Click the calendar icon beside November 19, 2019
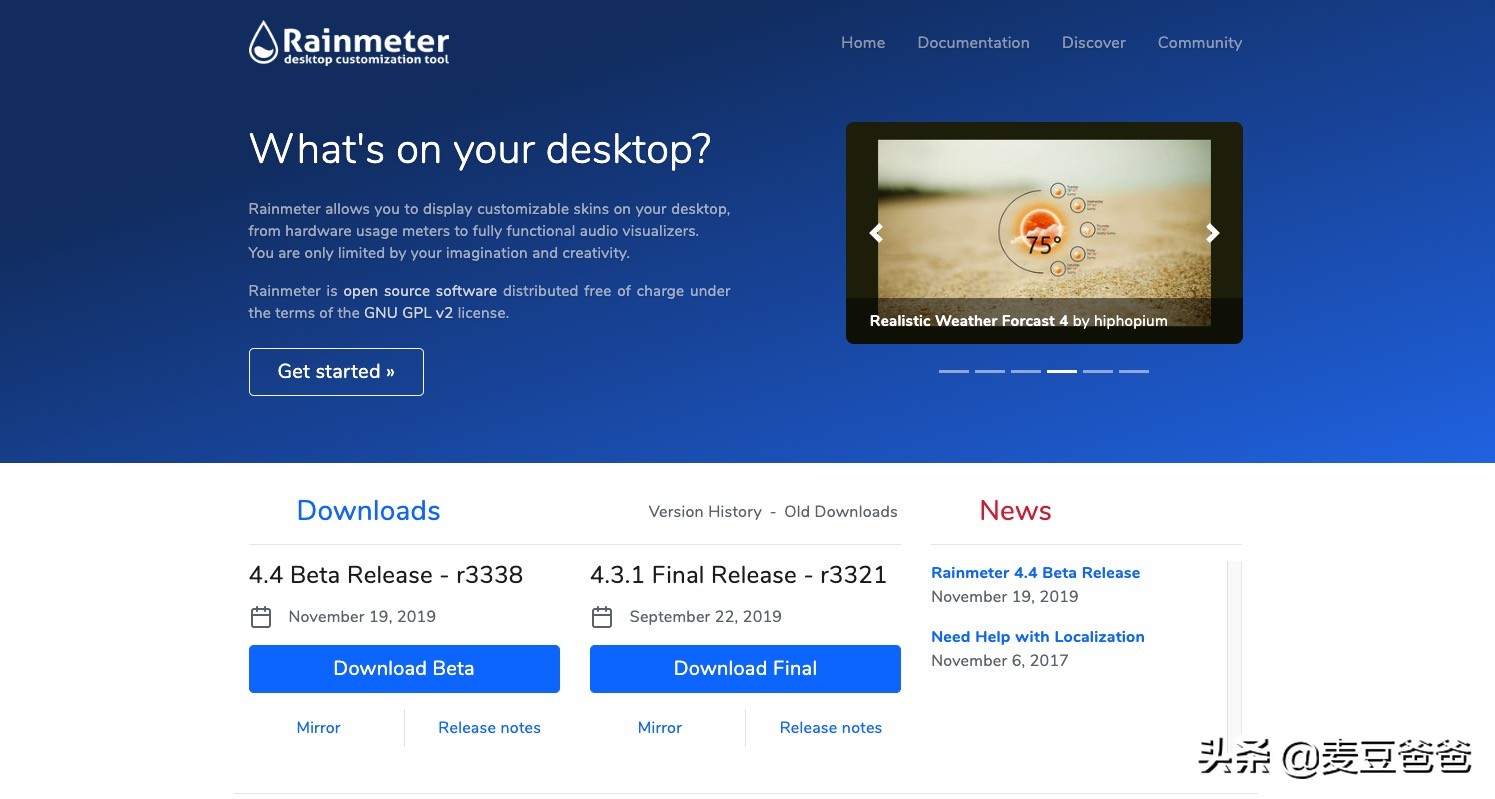Image resolution: width=1495 pixels, height=799 pixels. coord(261,617)
